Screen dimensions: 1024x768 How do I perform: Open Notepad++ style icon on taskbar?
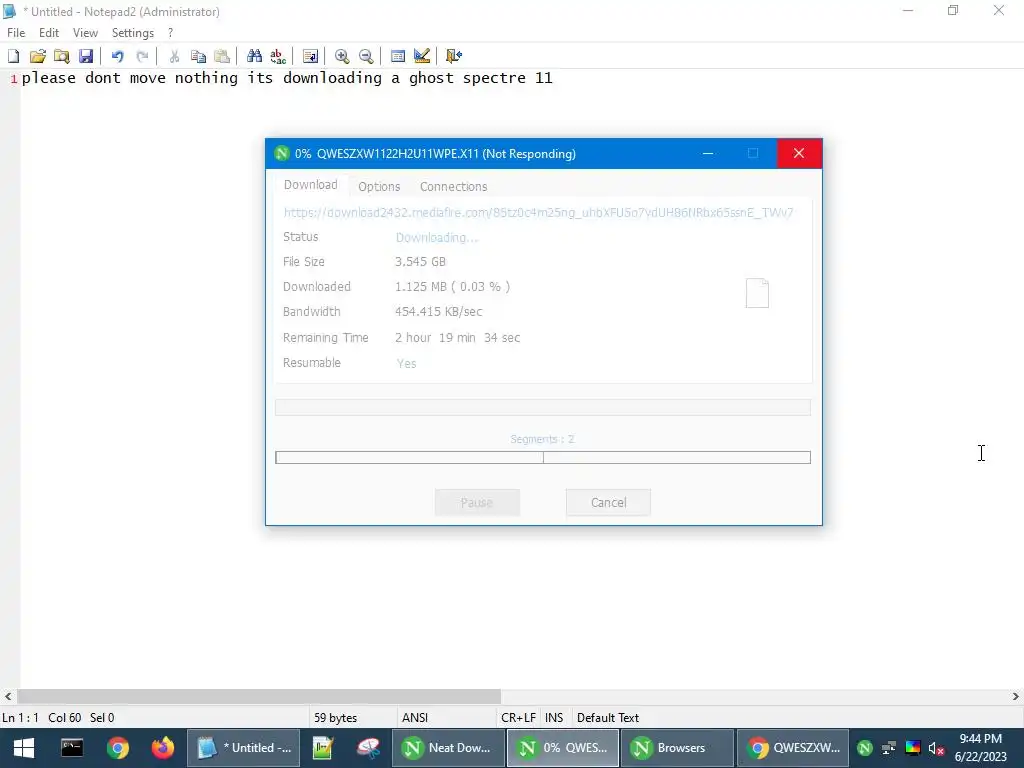coord(323,748)
